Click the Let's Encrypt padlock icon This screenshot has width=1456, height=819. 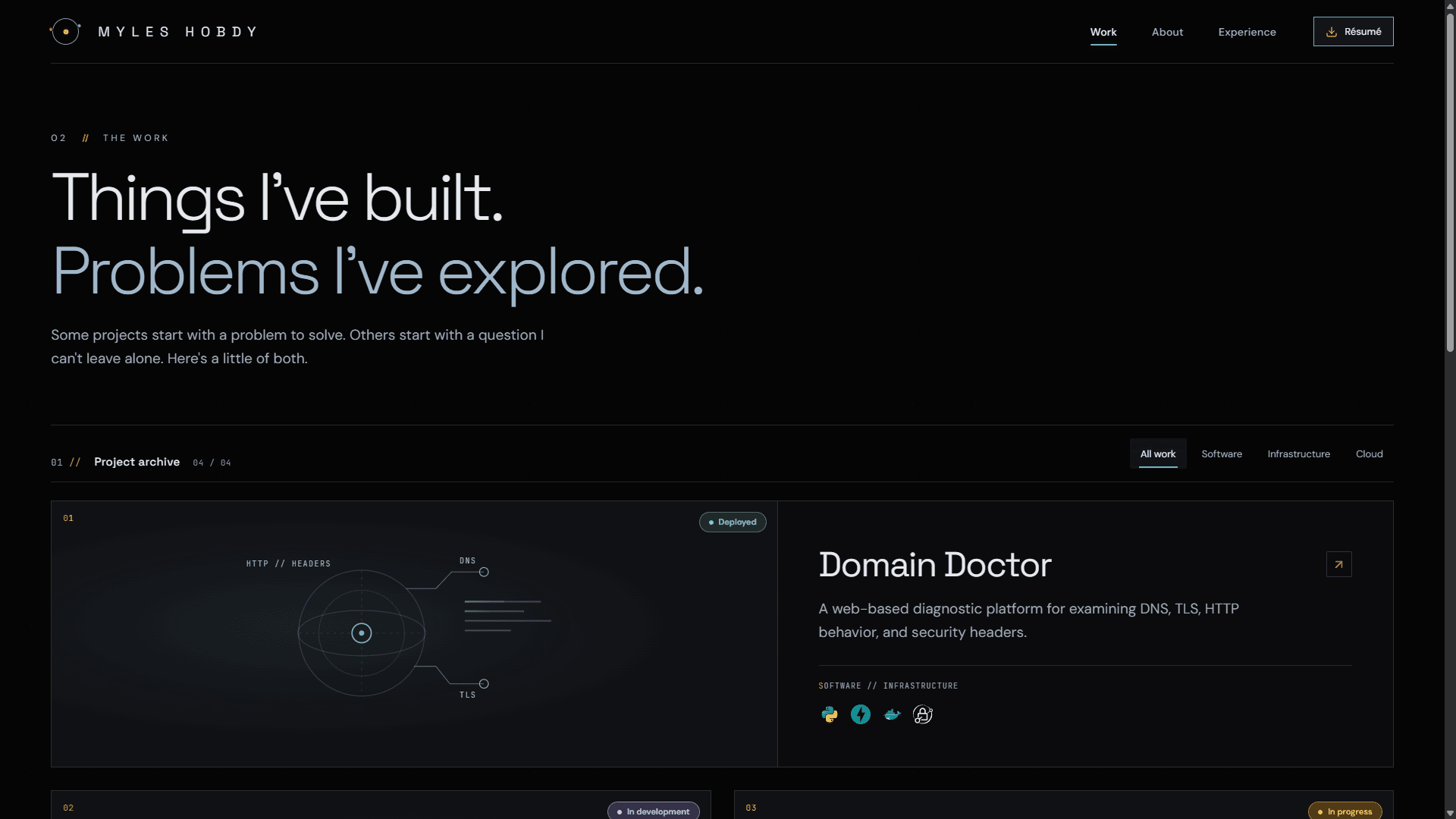pos(923,714)
